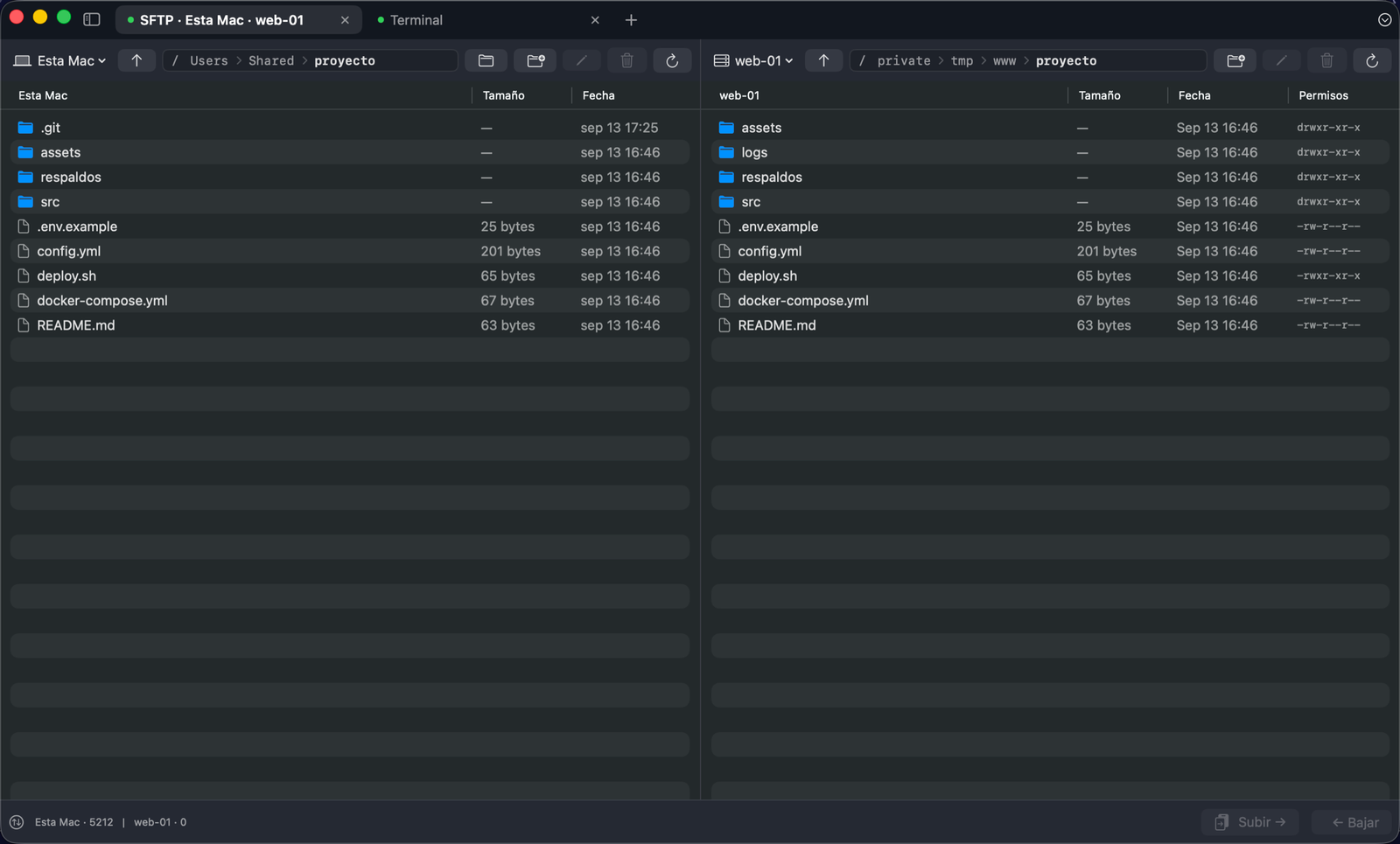
Task: Navigate to tmp in the remote breadcrumb
Action: [962, 60]
